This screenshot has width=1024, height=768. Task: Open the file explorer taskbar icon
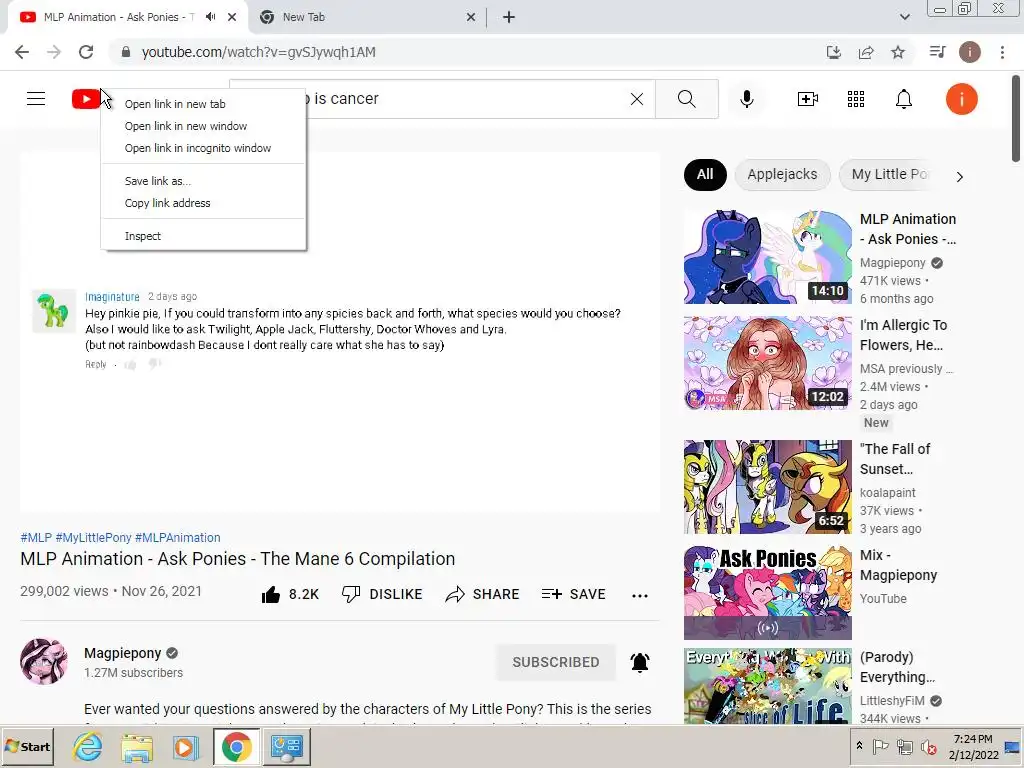click(x=136, y=747)
